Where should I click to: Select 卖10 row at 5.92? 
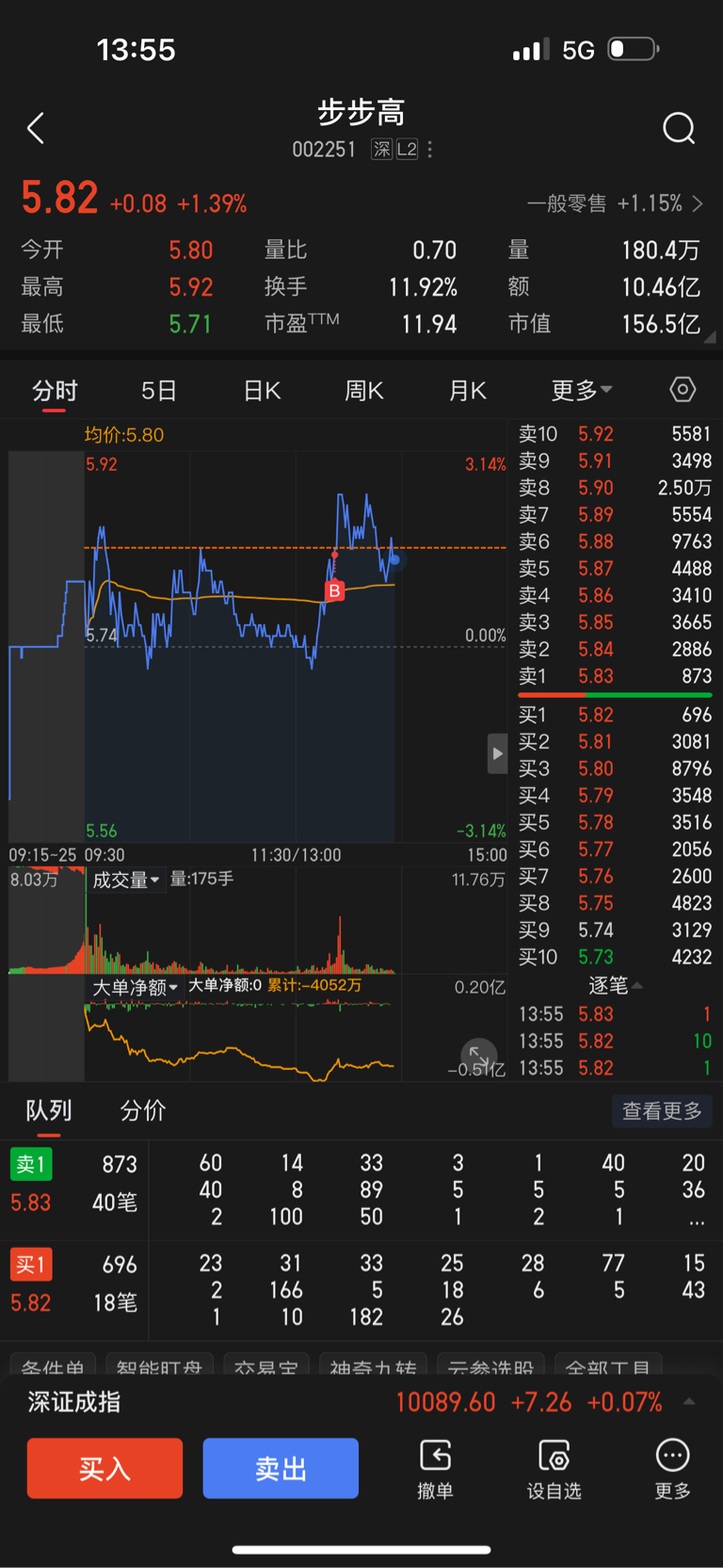(x=615, y=434)
